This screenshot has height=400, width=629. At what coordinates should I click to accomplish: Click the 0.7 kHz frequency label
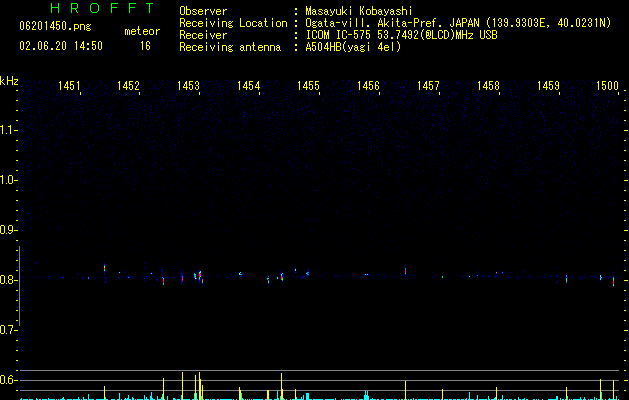pyautogui.click(x=8, y=330)
